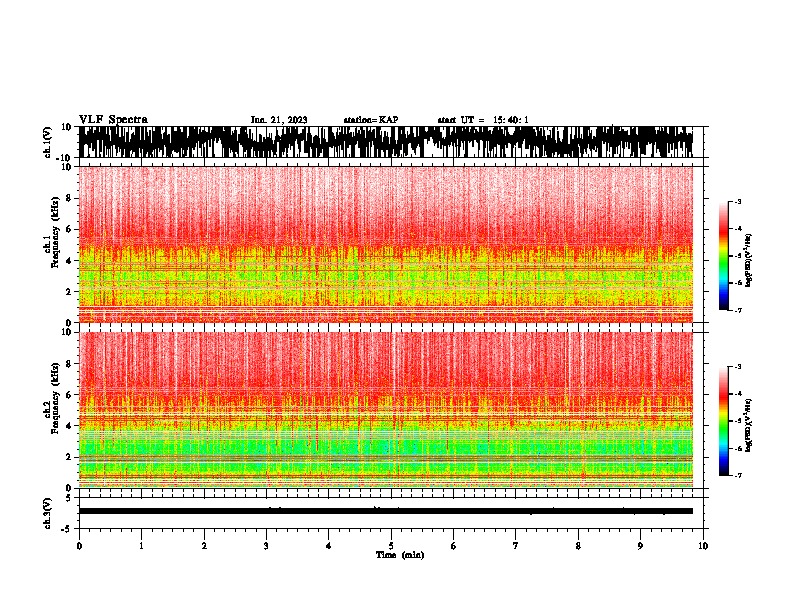This screenshot has width=792, height=612.
Task: Click time axis tick label '3'
Action: click(266, 546)
